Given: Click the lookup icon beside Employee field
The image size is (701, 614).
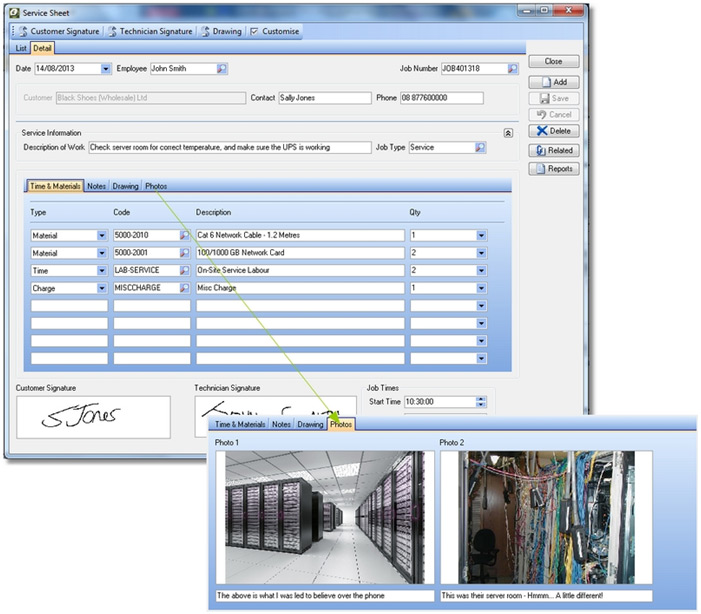Looking at the screenshot, I should [222, 69].
